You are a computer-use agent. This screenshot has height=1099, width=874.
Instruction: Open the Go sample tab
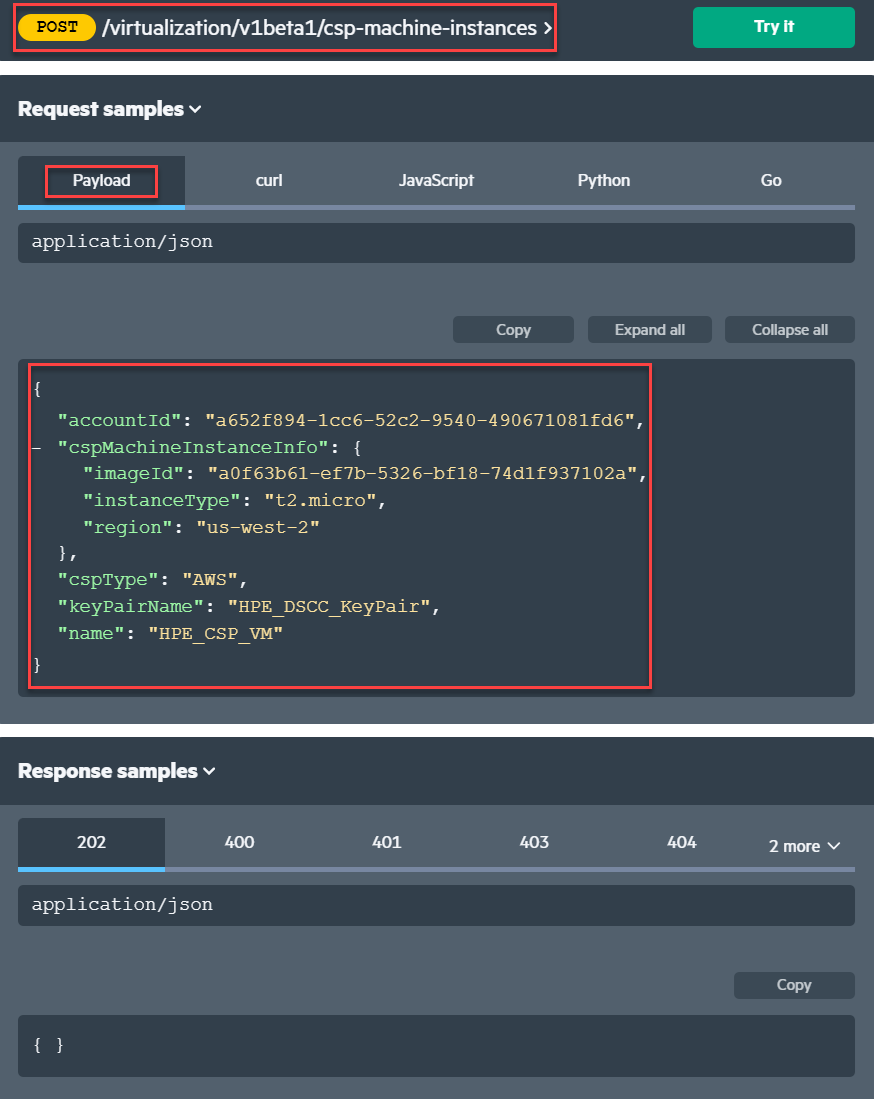(771, 181)
